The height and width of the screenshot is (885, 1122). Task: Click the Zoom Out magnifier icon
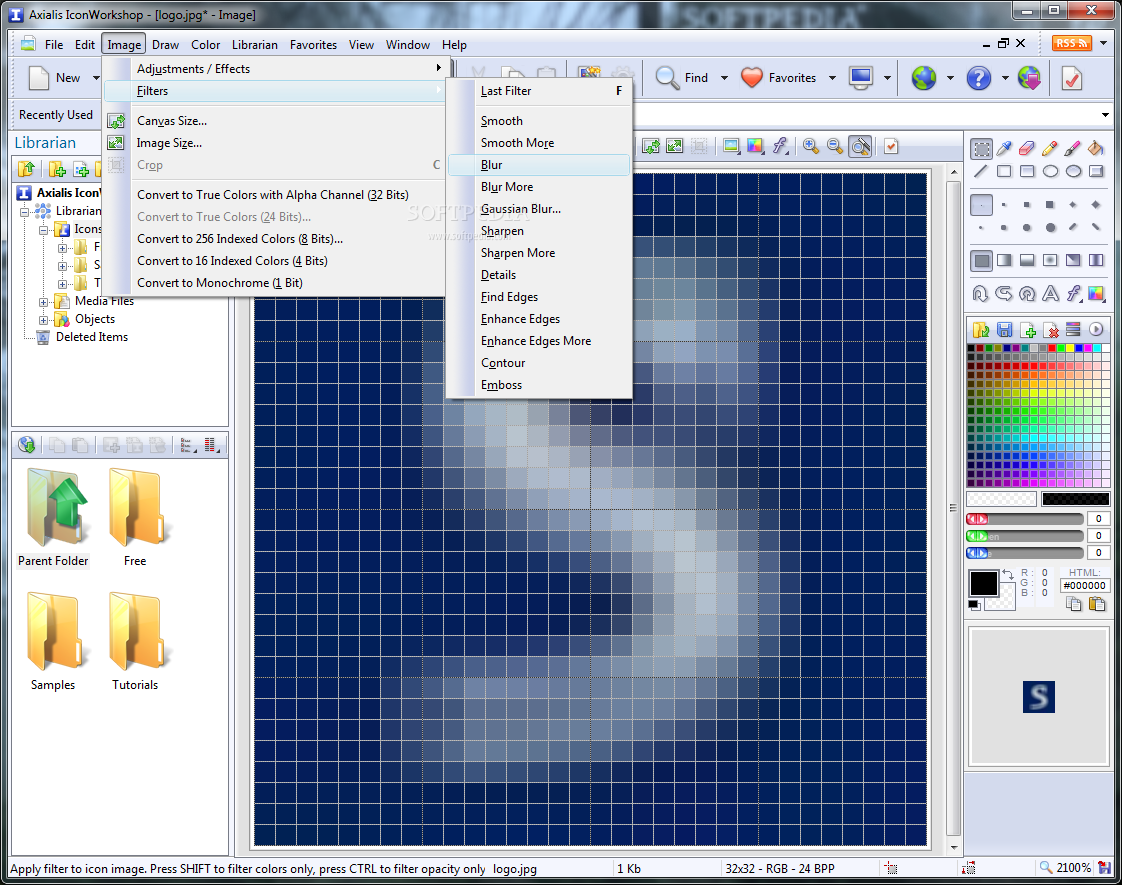pyautogui.click(x=835, y=147)
